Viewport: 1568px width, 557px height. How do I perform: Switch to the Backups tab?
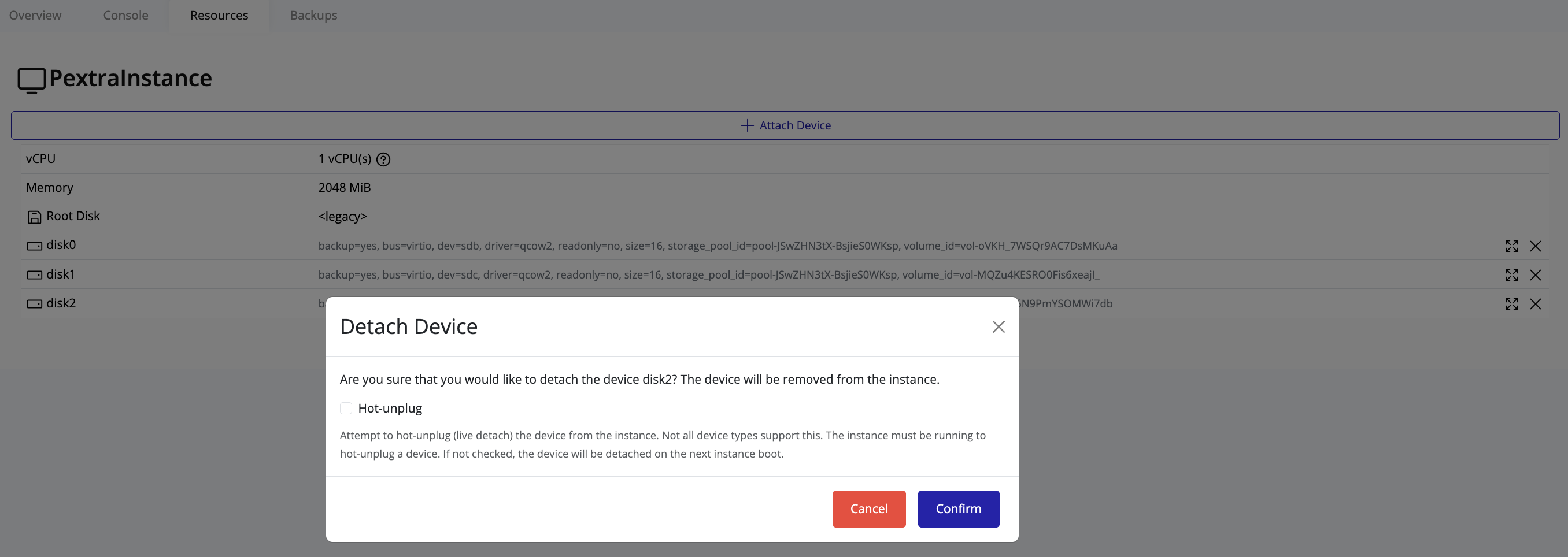pyautogui.click(x=313, y=15)
